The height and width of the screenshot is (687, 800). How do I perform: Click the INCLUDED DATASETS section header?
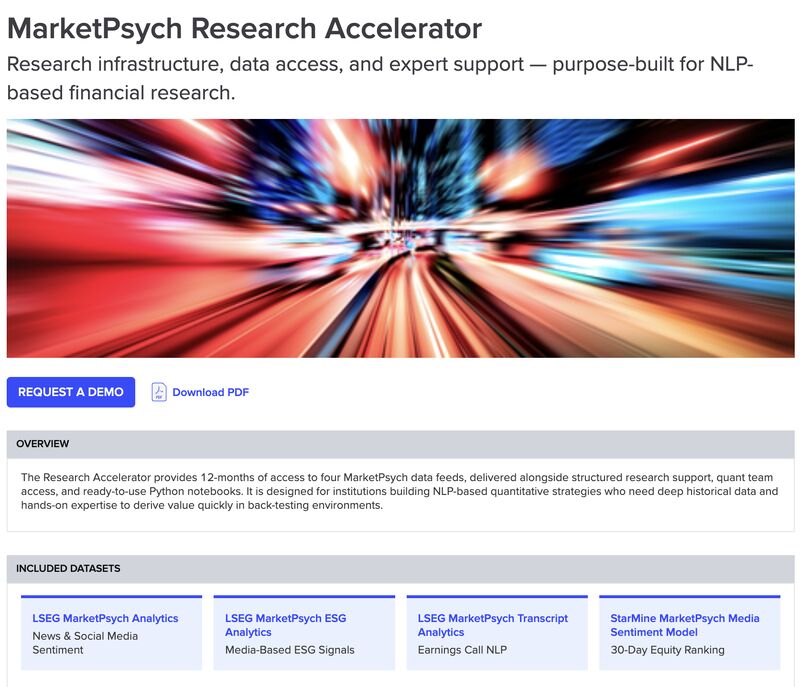point(401,569)
